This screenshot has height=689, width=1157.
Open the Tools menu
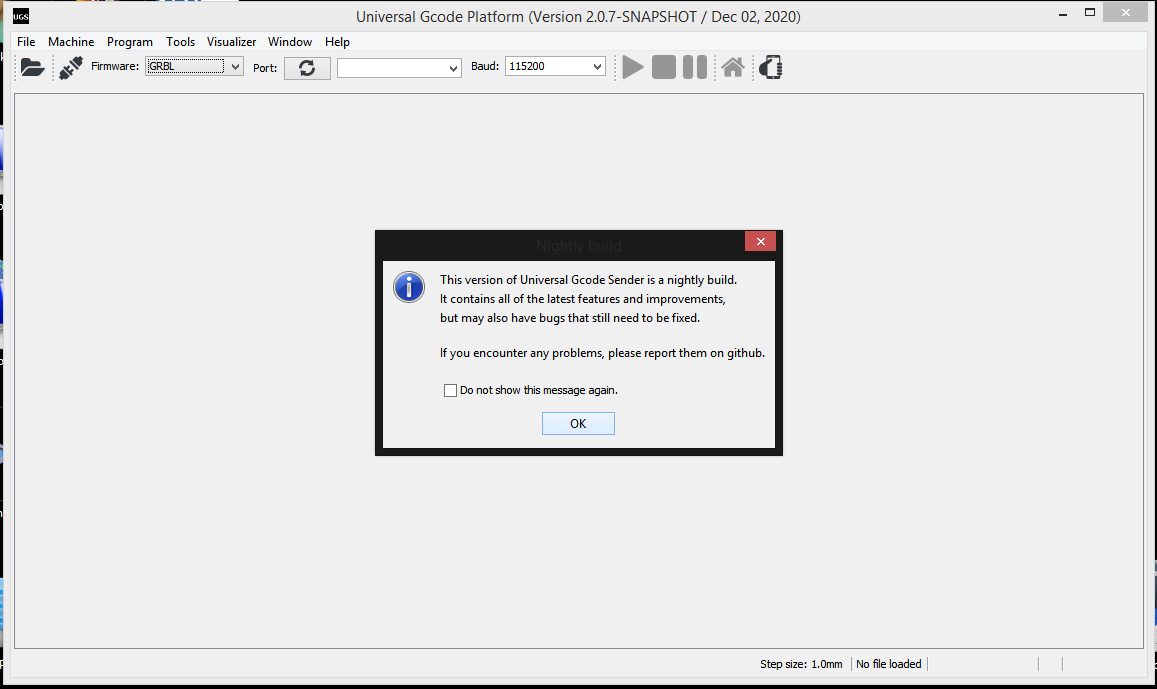(x=180, y=42)
